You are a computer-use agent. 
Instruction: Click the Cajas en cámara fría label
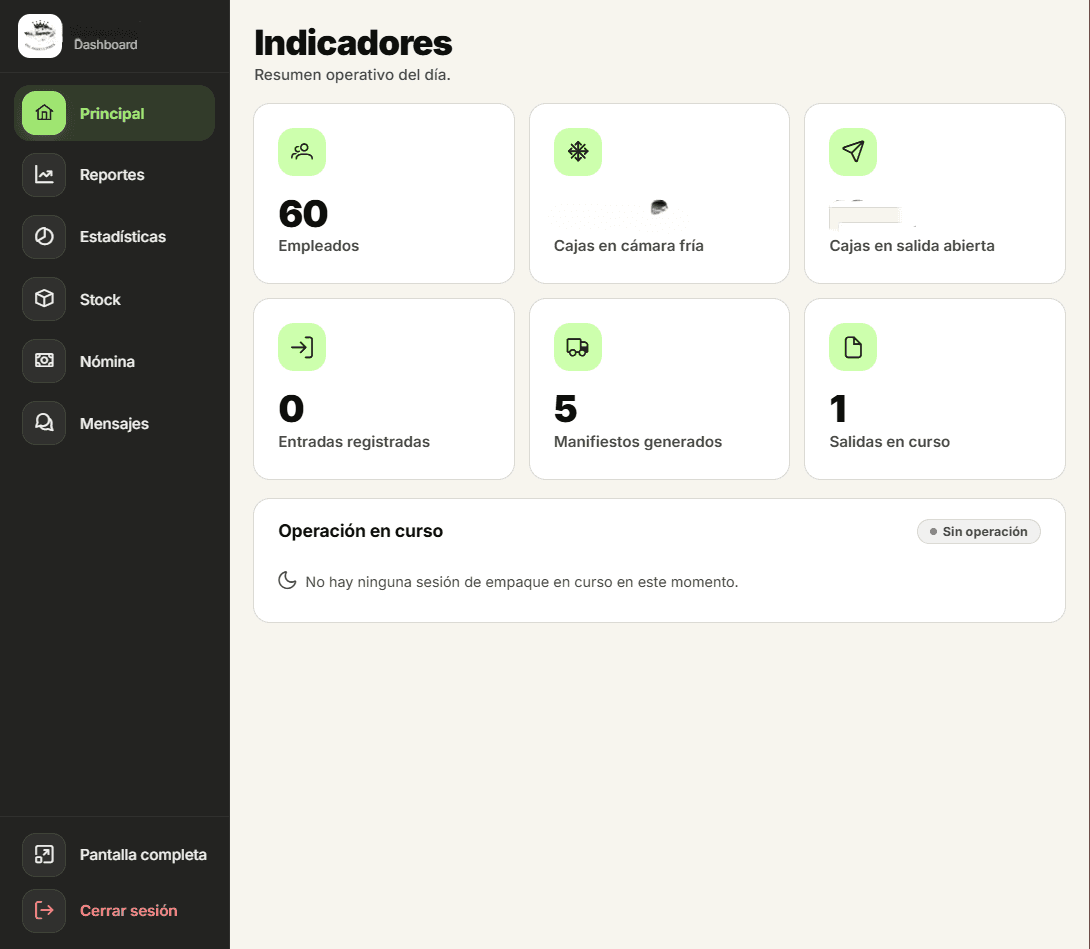point(628,245)
